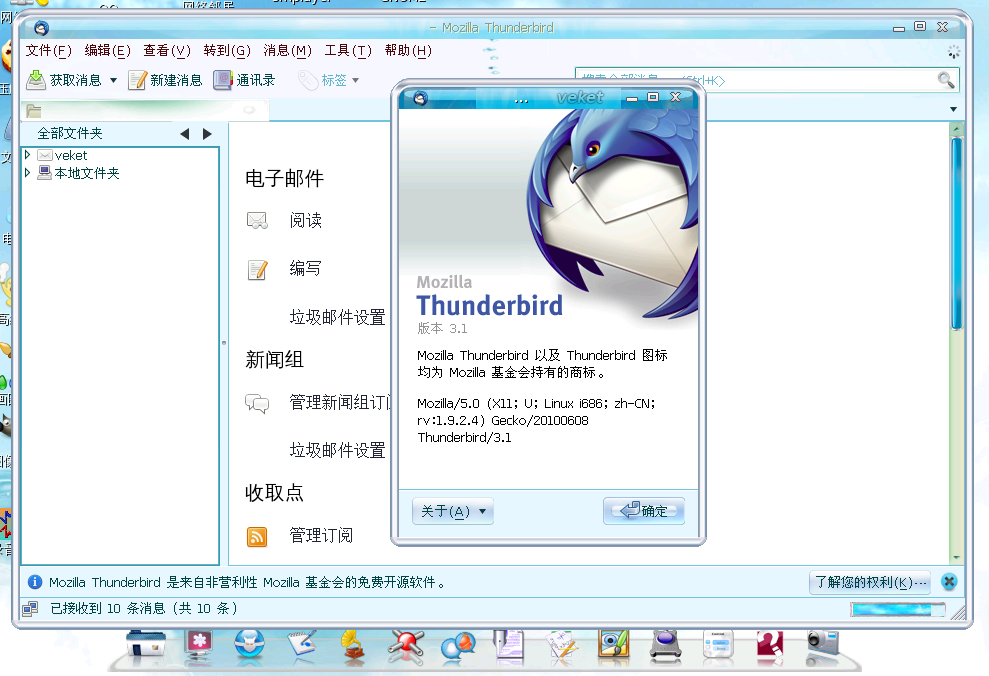Click the folder pane splitter grip
This screenshot has width=989, height=676.
point(224,343)
